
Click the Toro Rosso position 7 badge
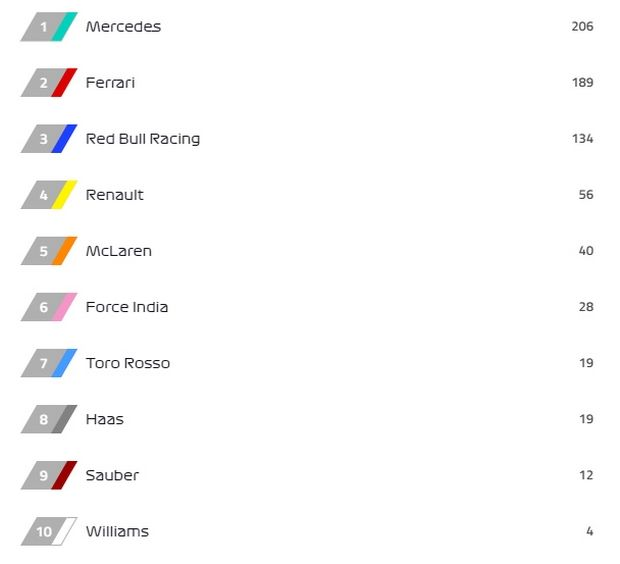point(49,363)
